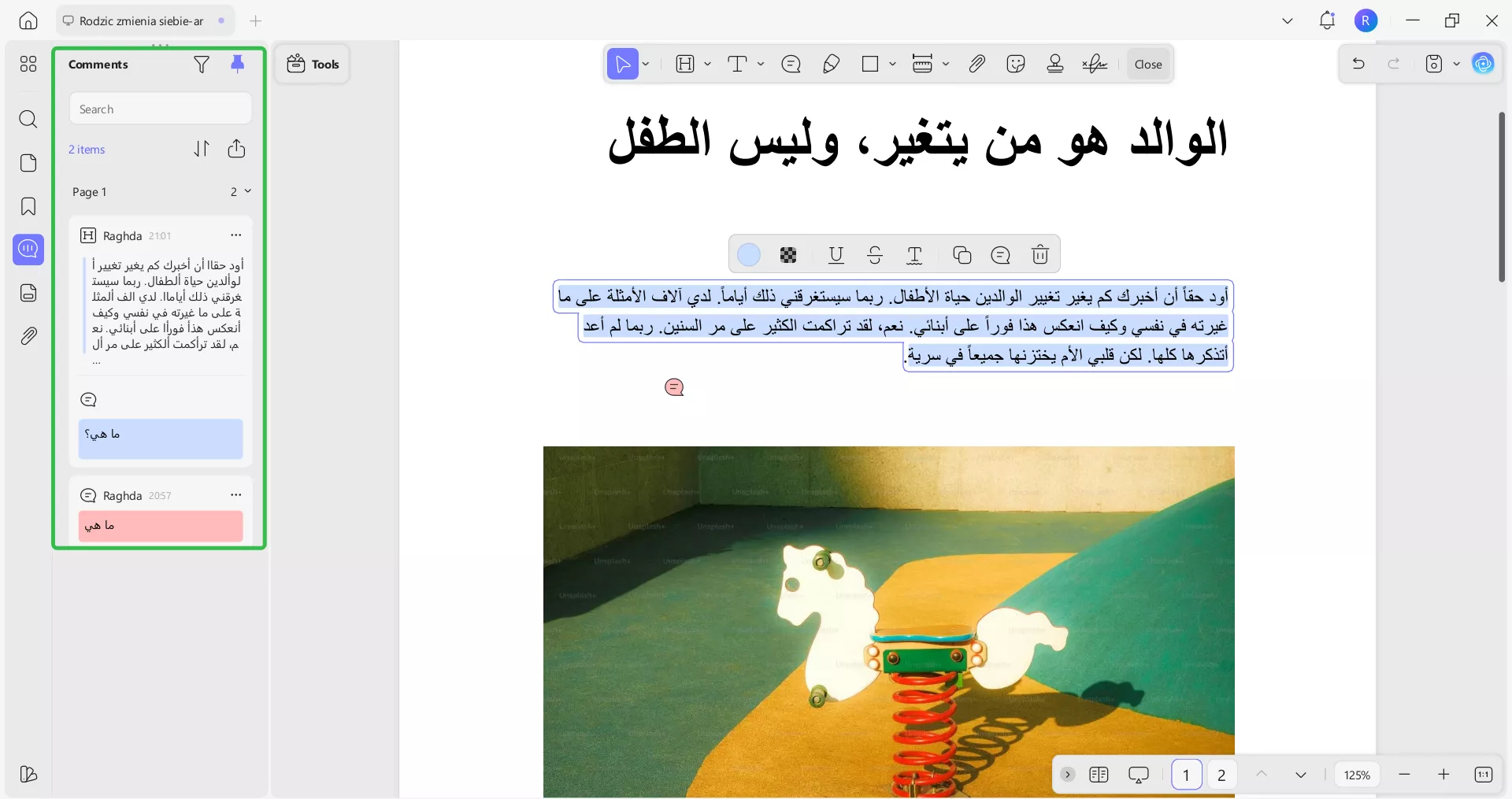
Task: Apply strikethrough to the selected text
Action: (x=875, y=254)
